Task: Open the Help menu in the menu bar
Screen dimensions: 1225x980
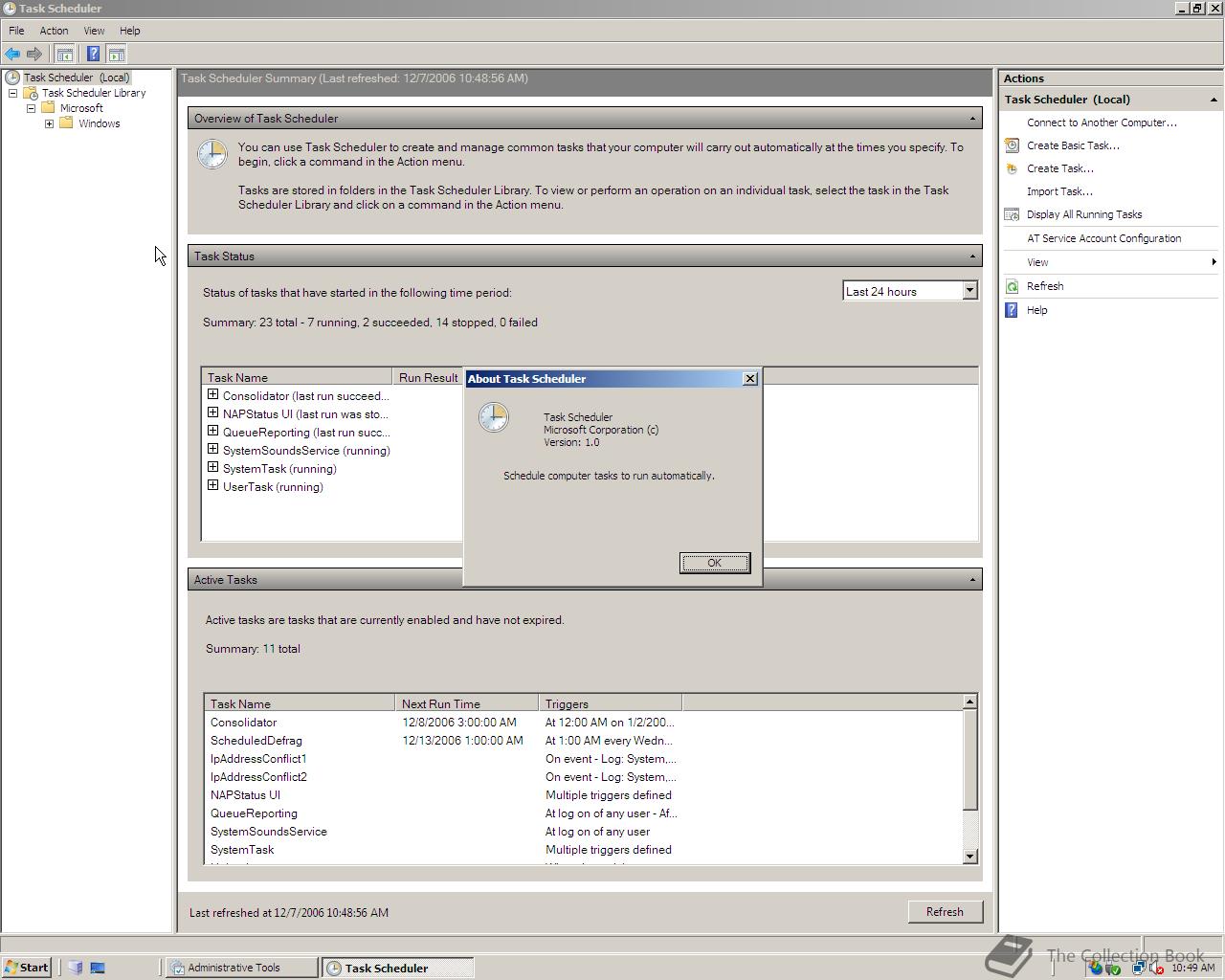Action: coord(129,31)
